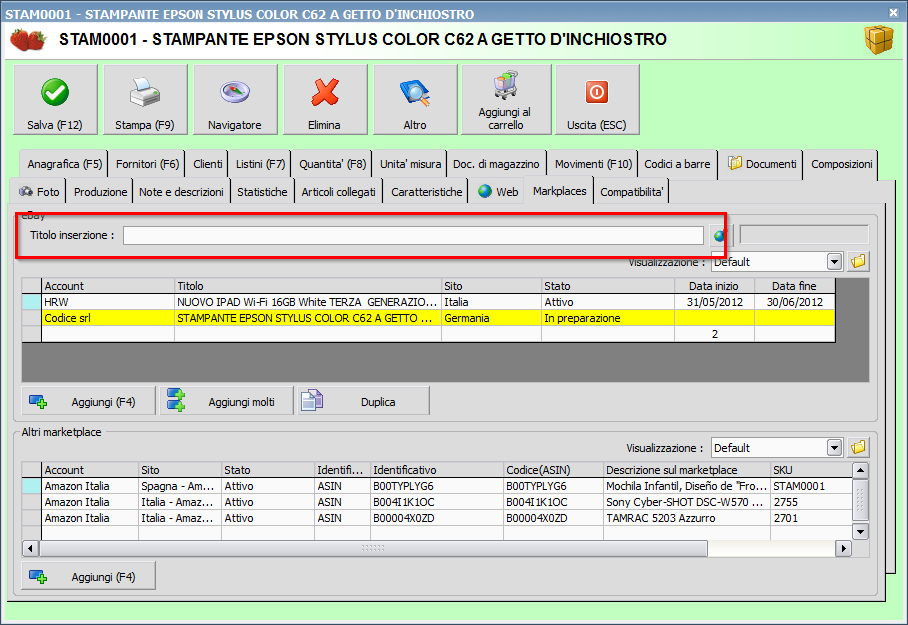Click the Salva (F12) green checkmark button

(55, 100)
